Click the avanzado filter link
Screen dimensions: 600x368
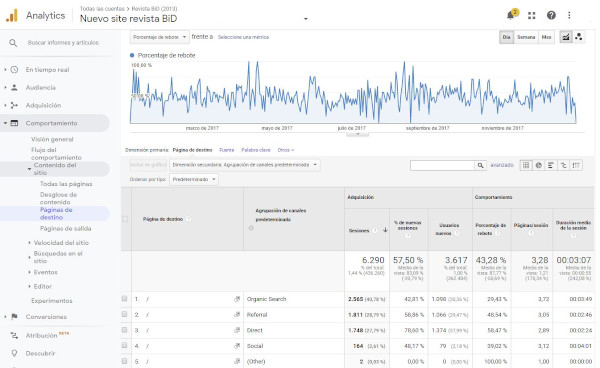point(502,165)
